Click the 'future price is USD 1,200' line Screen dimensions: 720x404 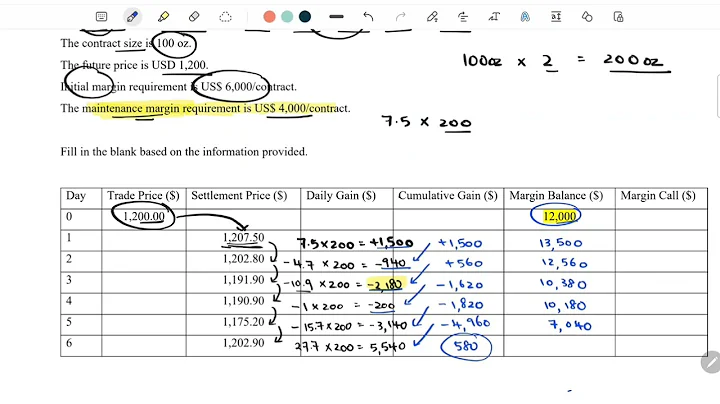(135, 65)
